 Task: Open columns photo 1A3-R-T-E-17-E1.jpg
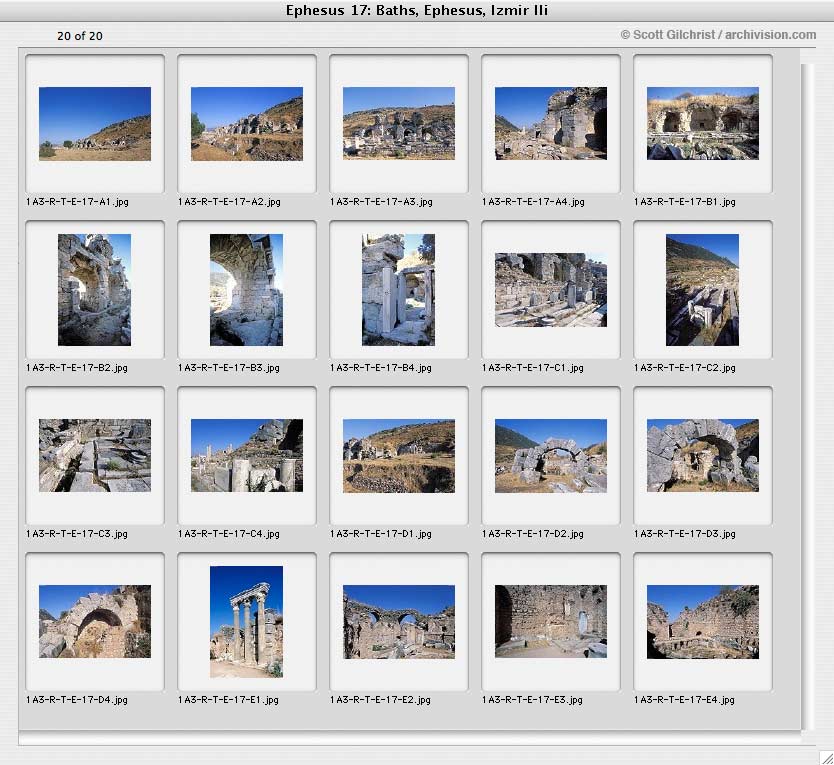[246, 622]
